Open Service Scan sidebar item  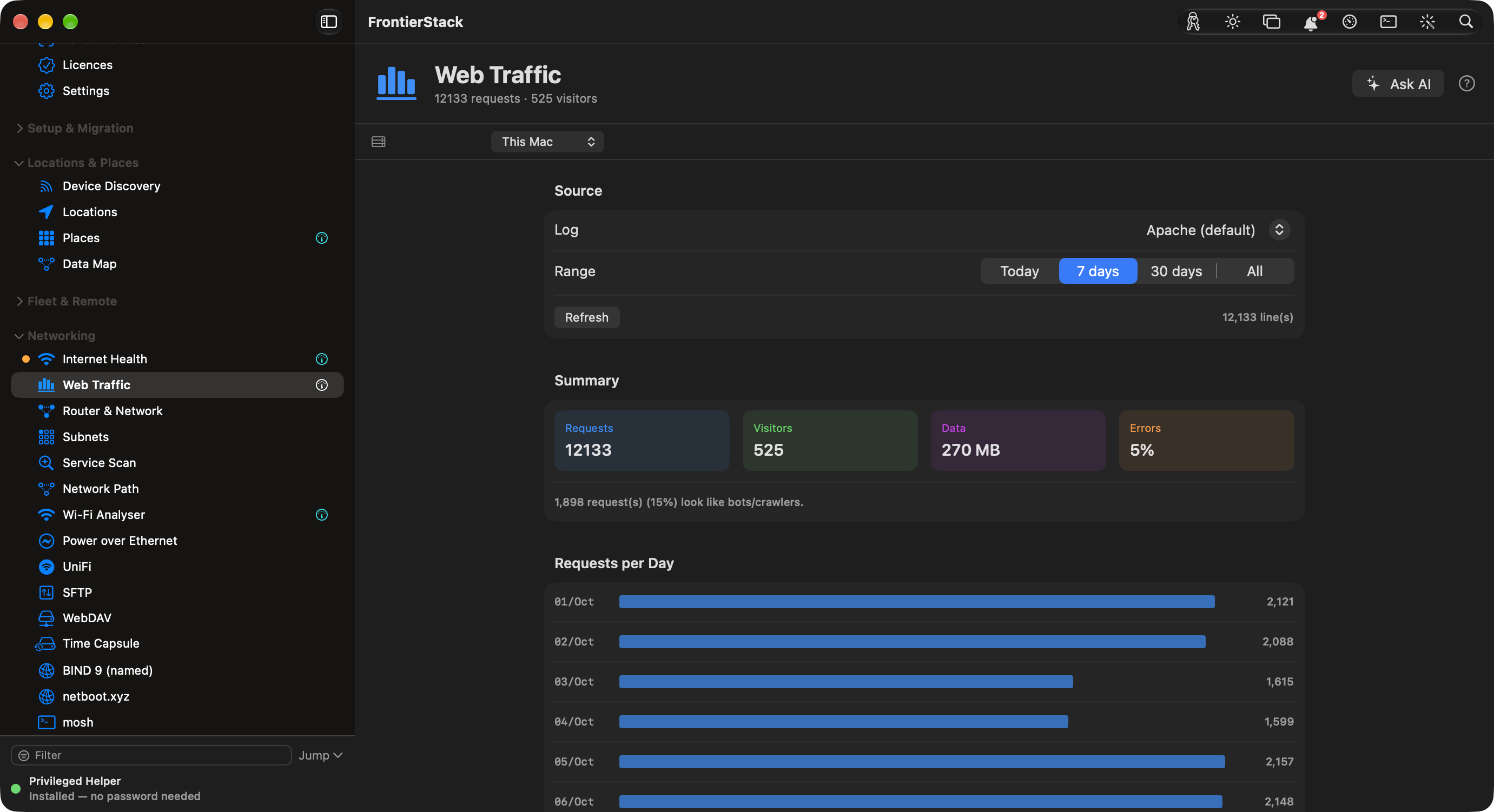coord(177,463)
